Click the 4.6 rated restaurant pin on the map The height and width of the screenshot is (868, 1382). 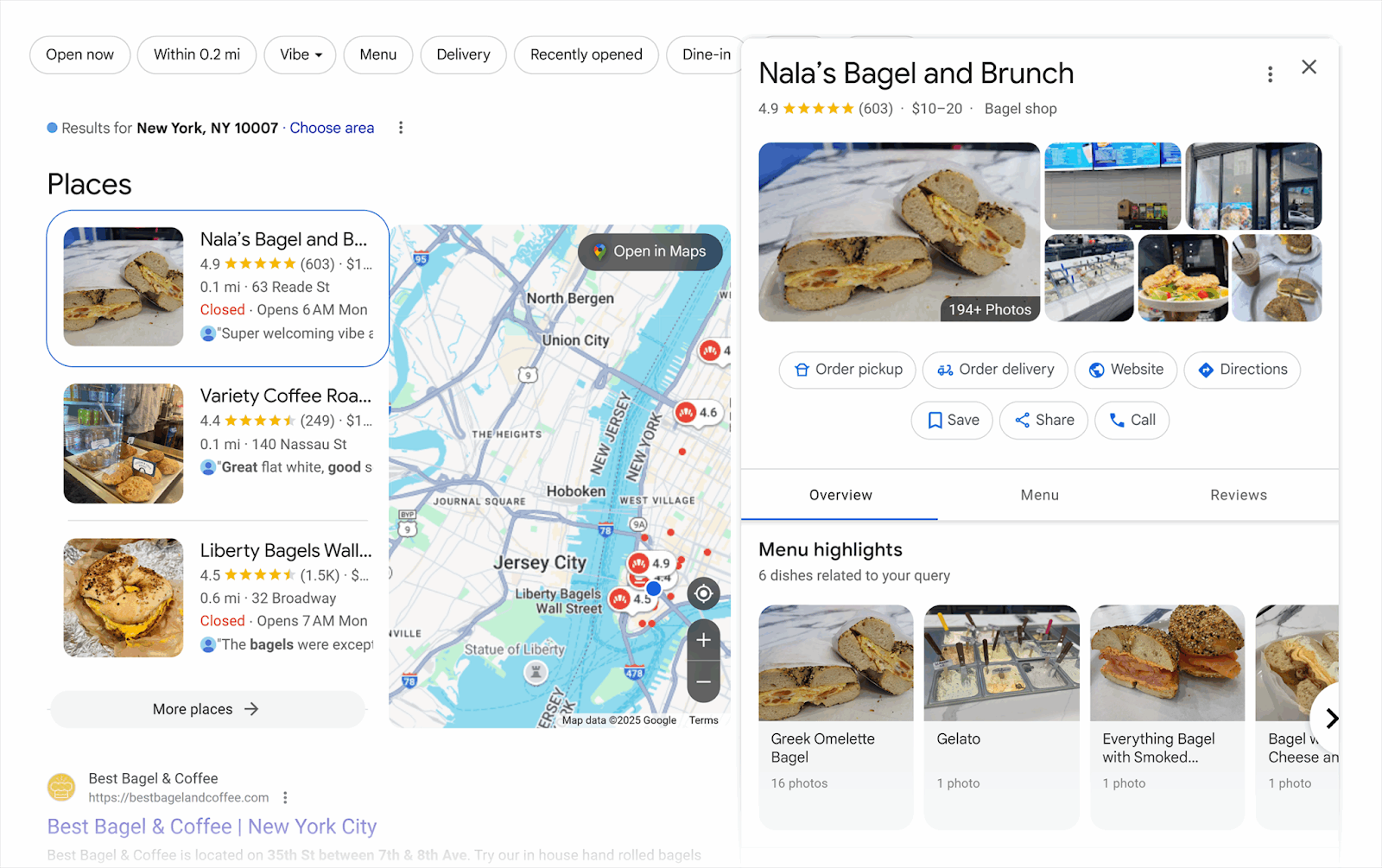point(698,413)
